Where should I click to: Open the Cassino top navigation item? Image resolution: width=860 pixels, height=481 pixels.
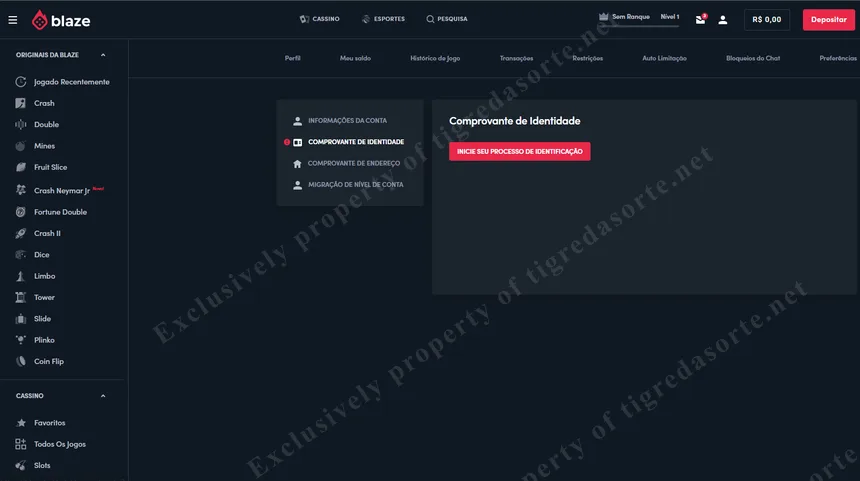click(319, 19)
